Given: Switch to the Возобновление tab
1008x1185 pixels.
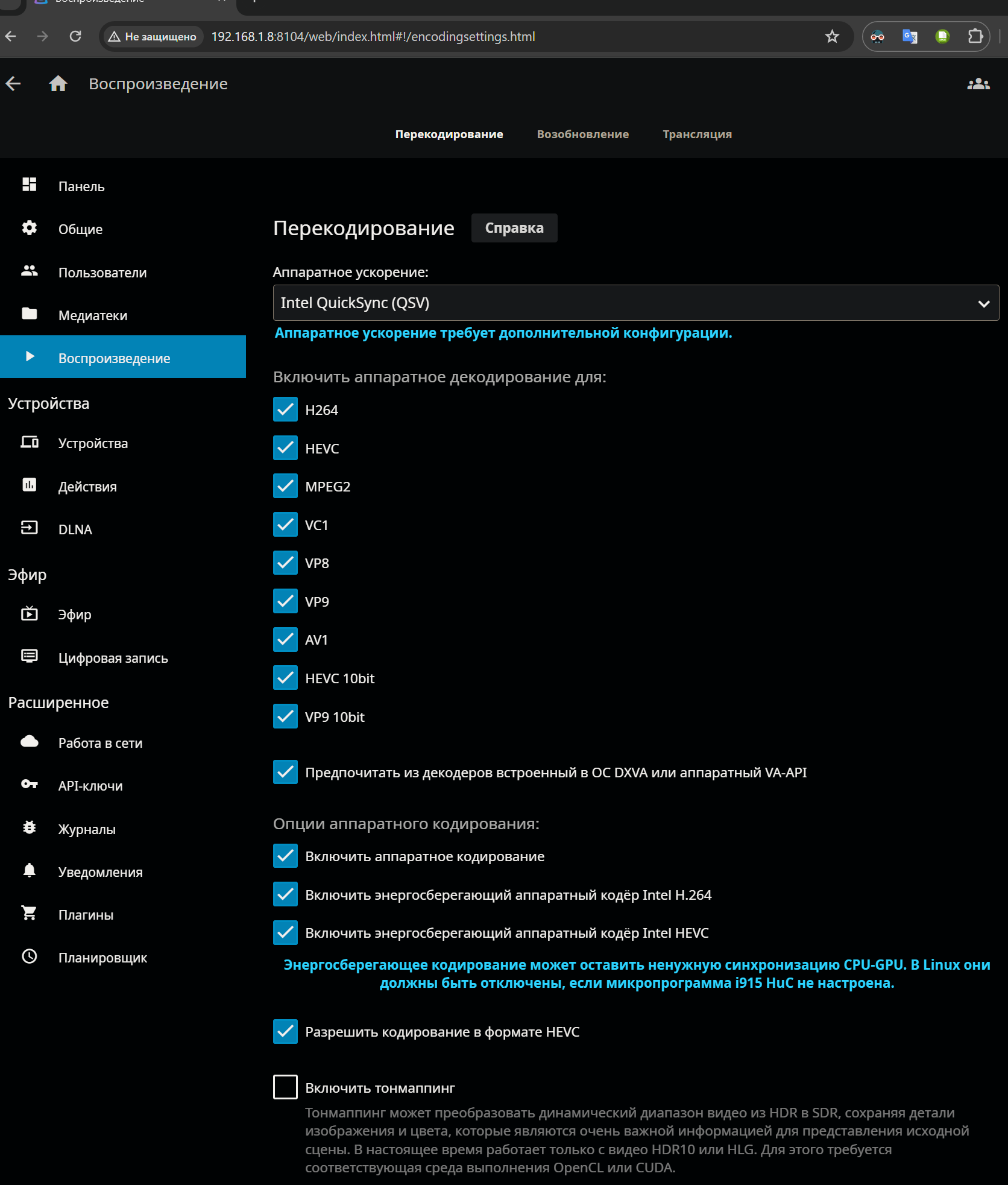Looking at the screenshot, I should click(582, 134).
